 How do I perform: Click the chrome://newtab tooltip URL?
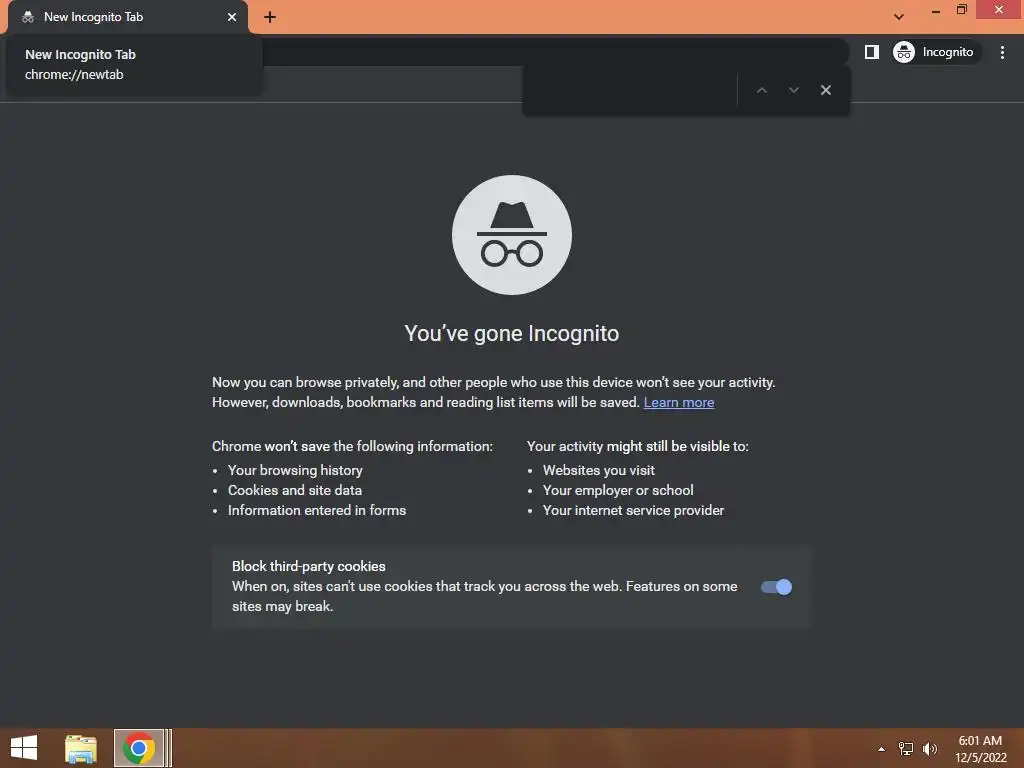74,74
